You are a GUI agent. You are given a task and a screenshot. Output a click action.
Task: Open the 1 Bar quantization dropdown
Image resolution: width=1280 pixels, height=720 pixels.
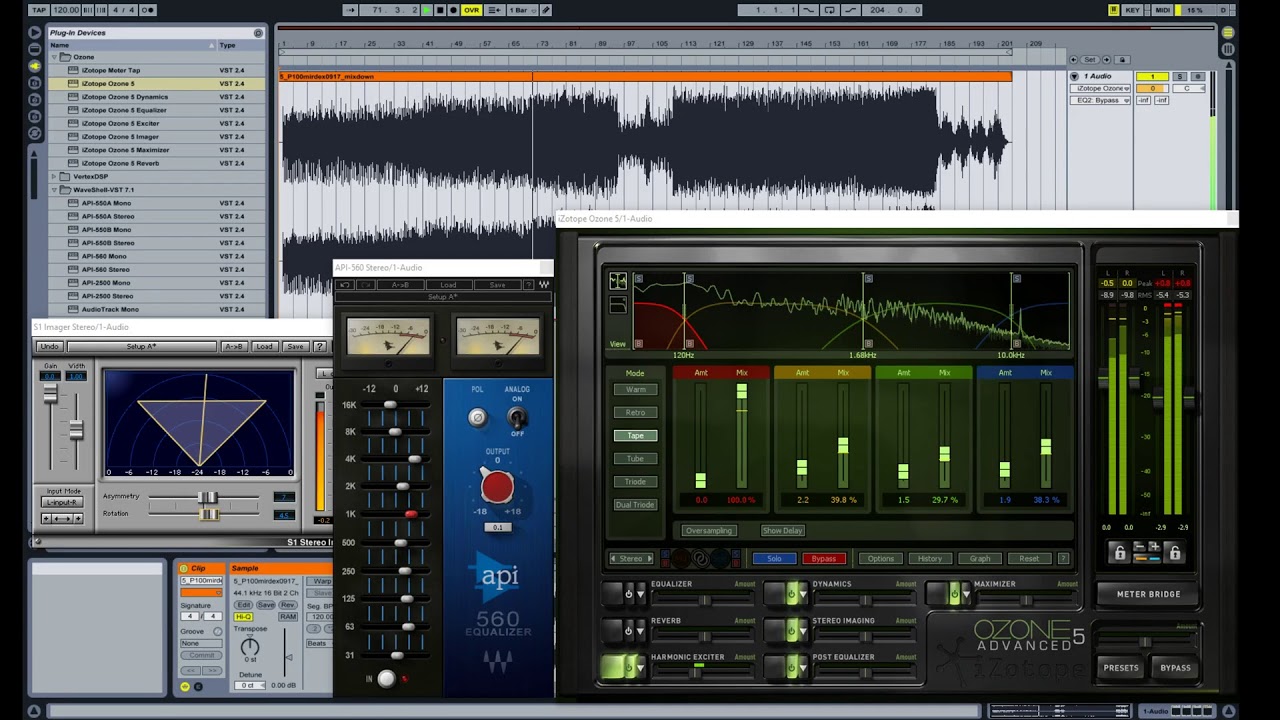521,10
